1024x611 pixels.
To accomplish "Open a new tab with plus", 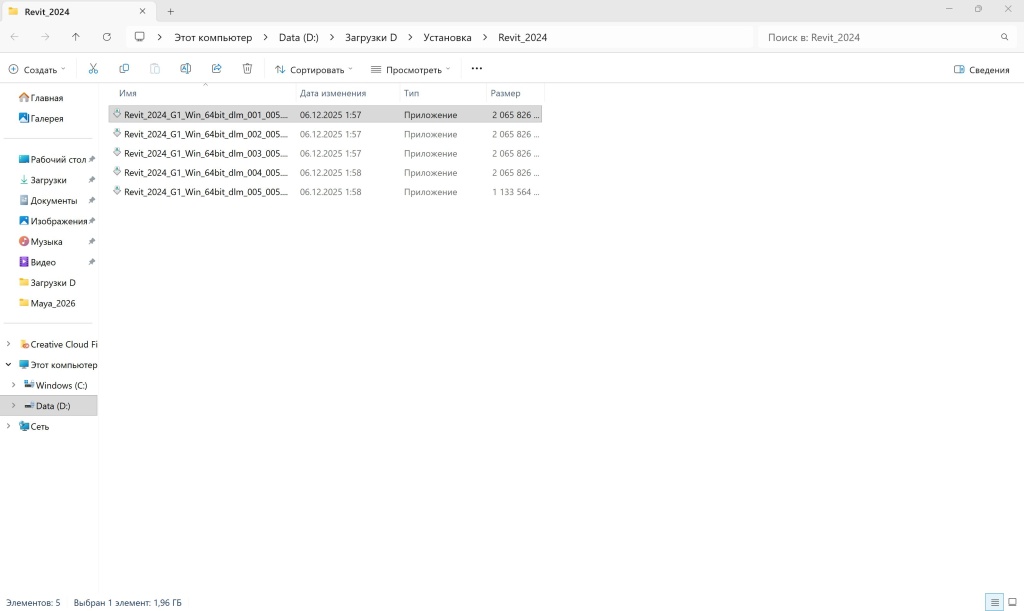I will [170, 12].
